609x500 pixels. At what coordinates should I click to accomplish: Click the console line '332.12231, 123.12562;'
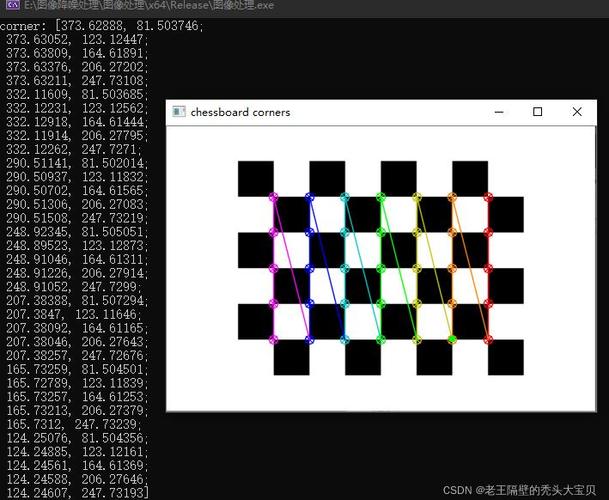(77, 108)
